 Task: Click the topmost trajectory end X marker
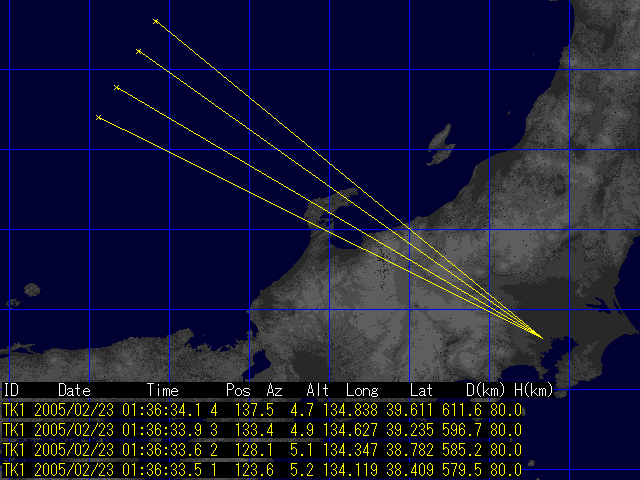(x=156, y=21)
